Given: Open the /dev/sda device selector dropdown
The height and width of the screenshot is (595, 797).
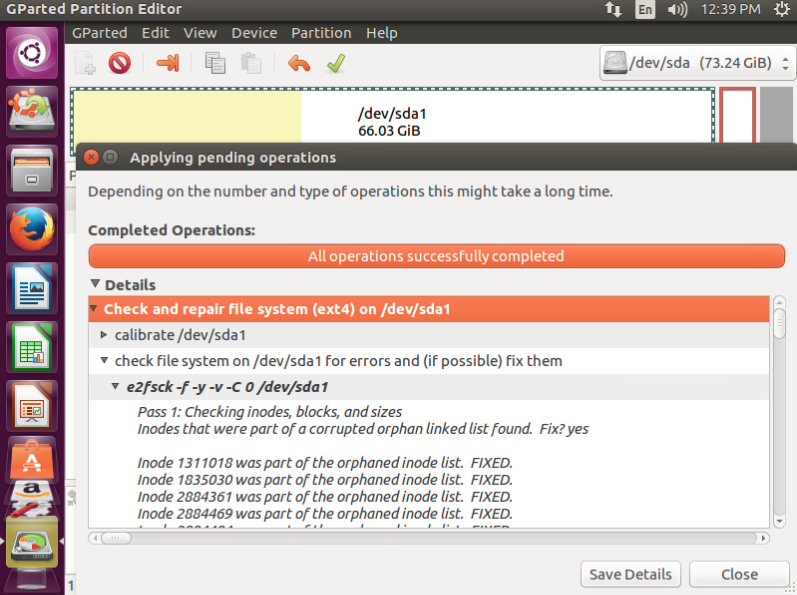Looking at the screenshot, I should point(697,63).
